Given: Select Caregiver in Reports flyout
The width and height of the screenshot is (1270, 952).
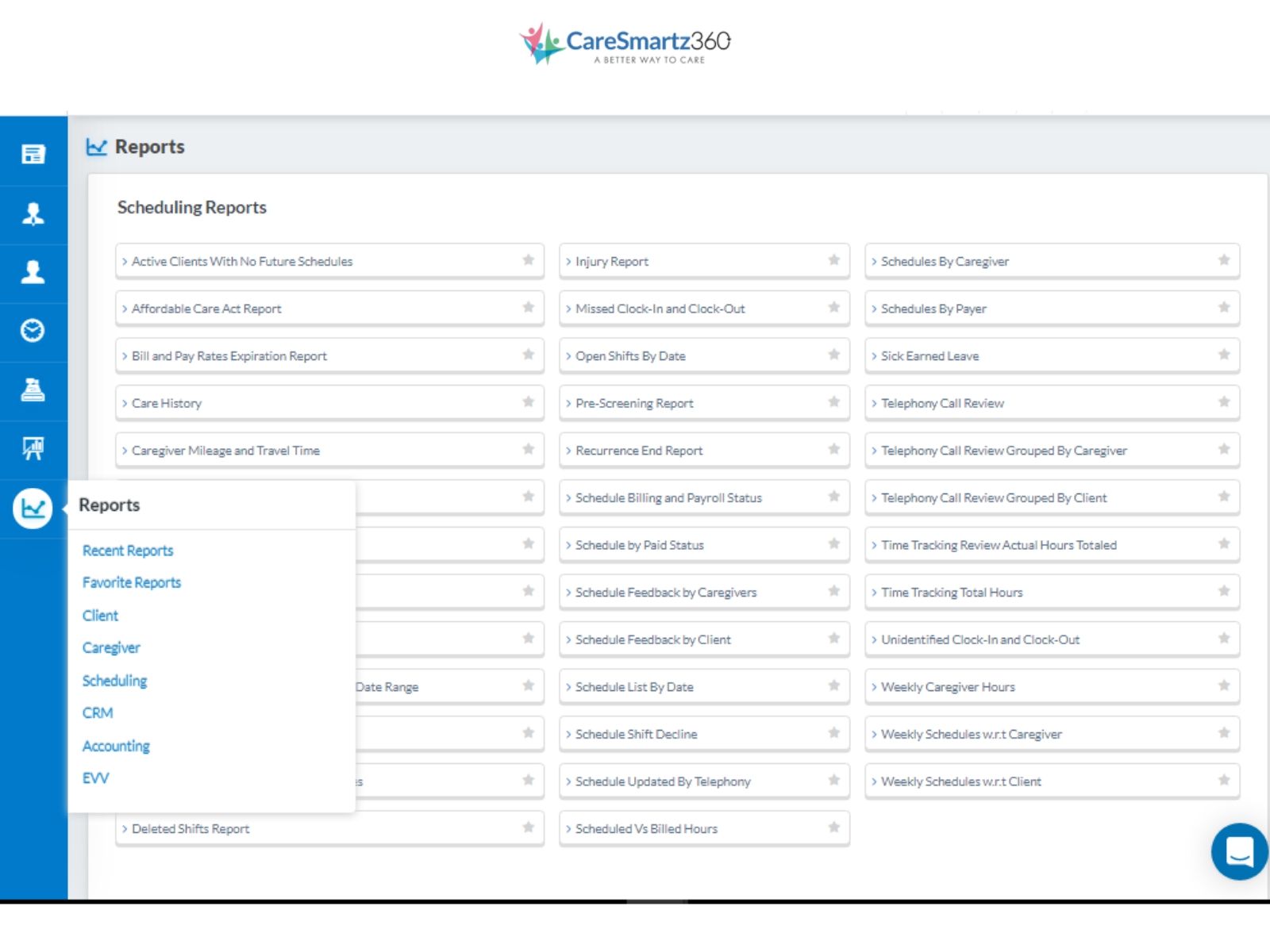Looking at the screenshot, I should pos(111,648).
